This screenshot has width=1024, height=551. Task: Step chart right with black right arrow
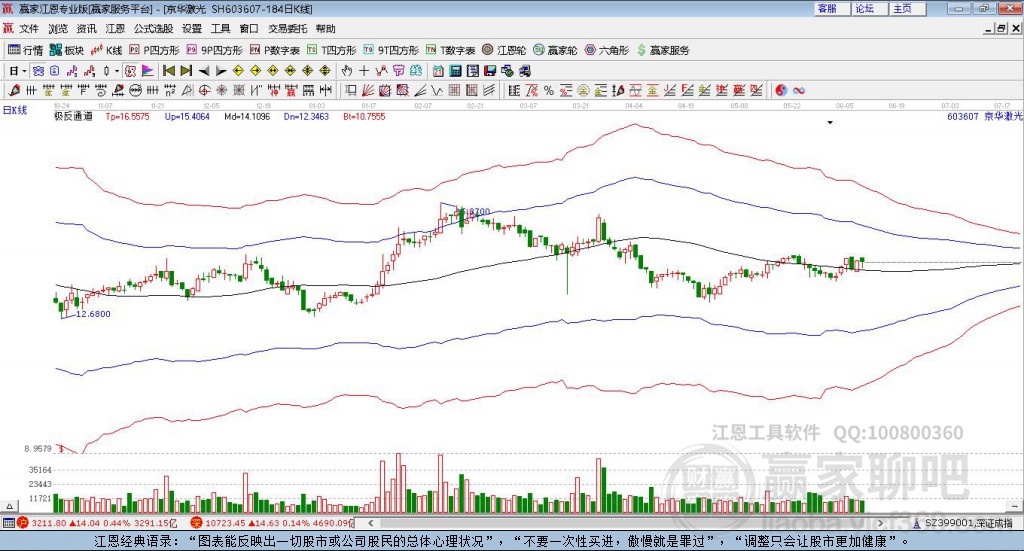(x=221, y=71)
